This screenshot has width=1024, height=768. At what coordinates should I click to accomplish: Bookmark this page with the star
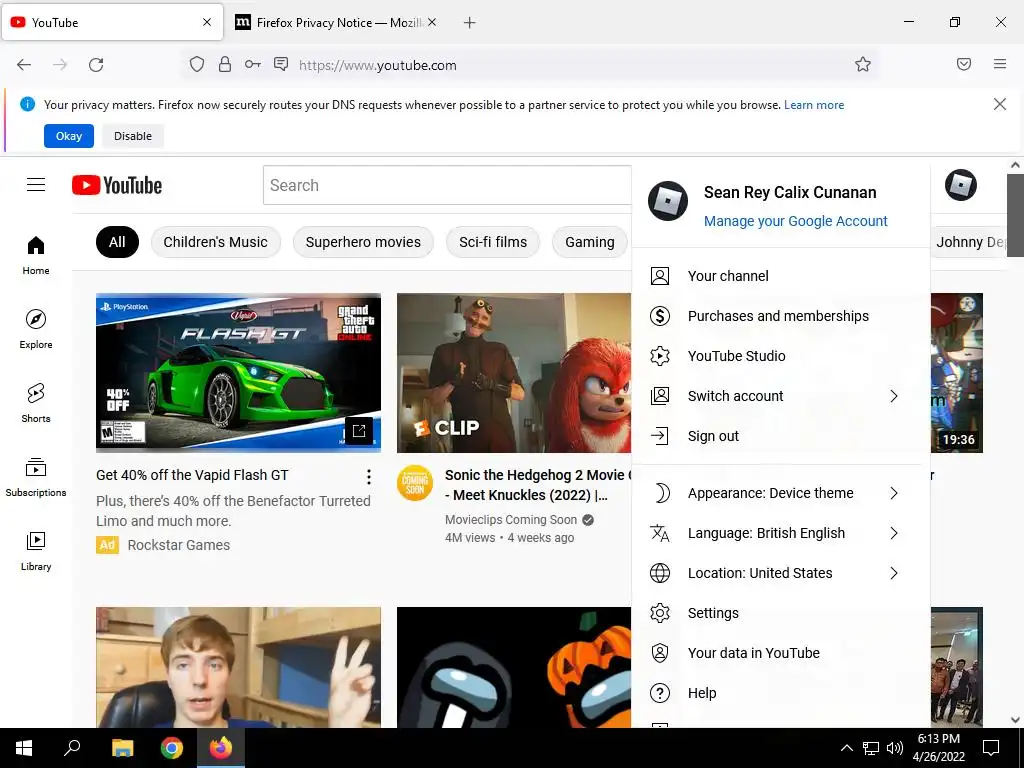click(x=863, y=64)
